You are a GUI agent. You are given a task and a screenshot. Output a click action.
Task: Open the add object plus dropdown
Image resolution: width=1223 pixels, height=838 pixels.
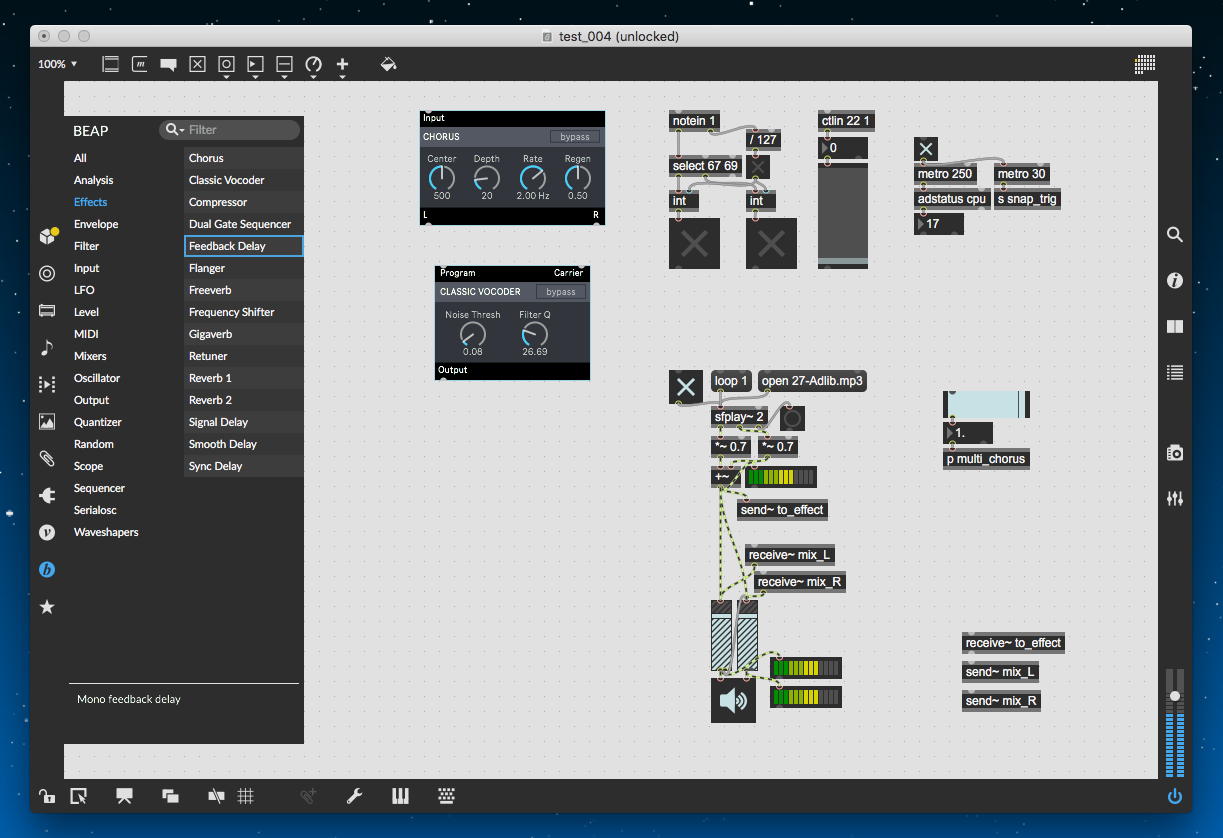tap(342, 65)
